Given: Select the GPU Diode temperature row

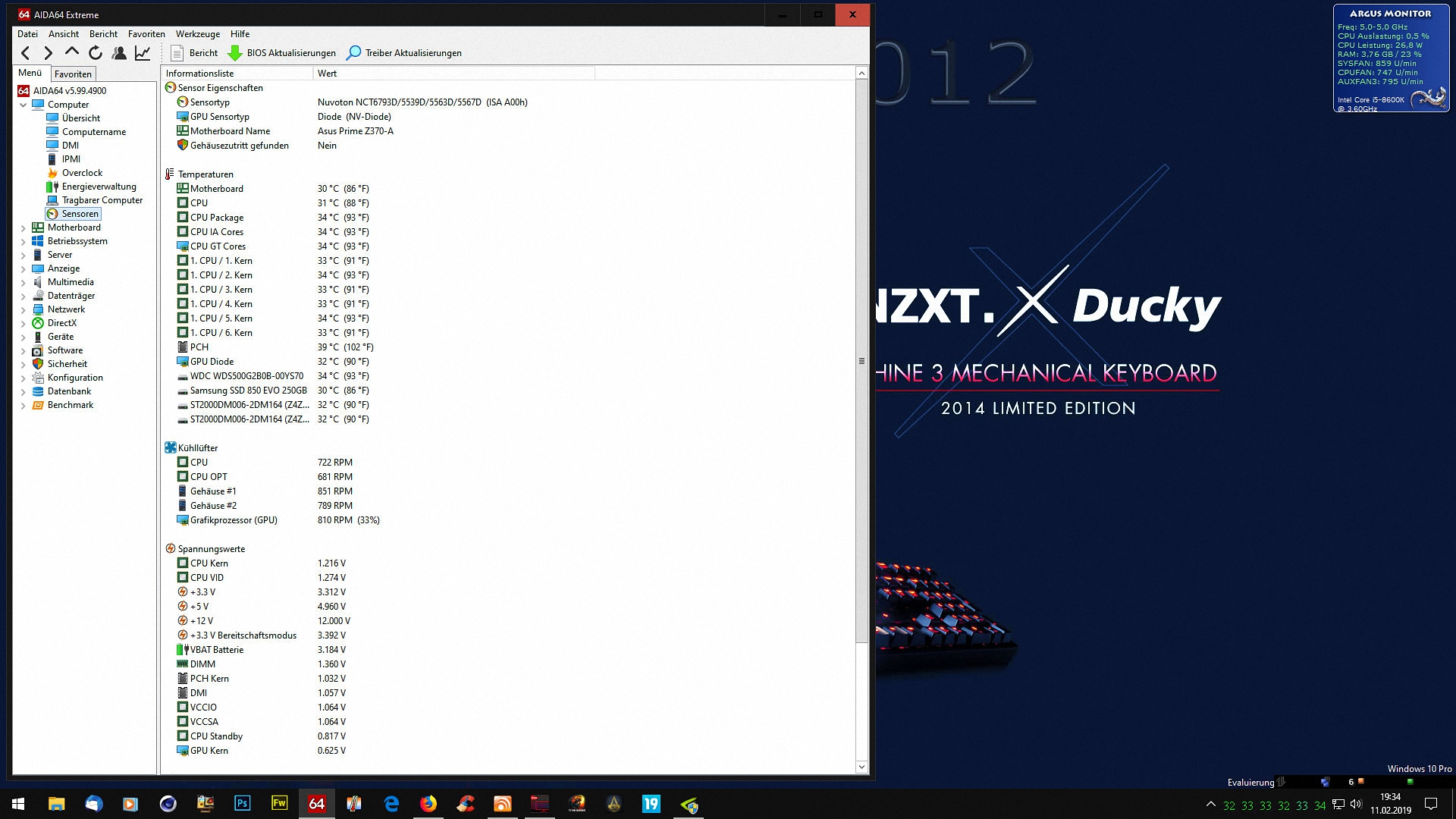Looking at the screenshot, I should [x=508, y=362].
